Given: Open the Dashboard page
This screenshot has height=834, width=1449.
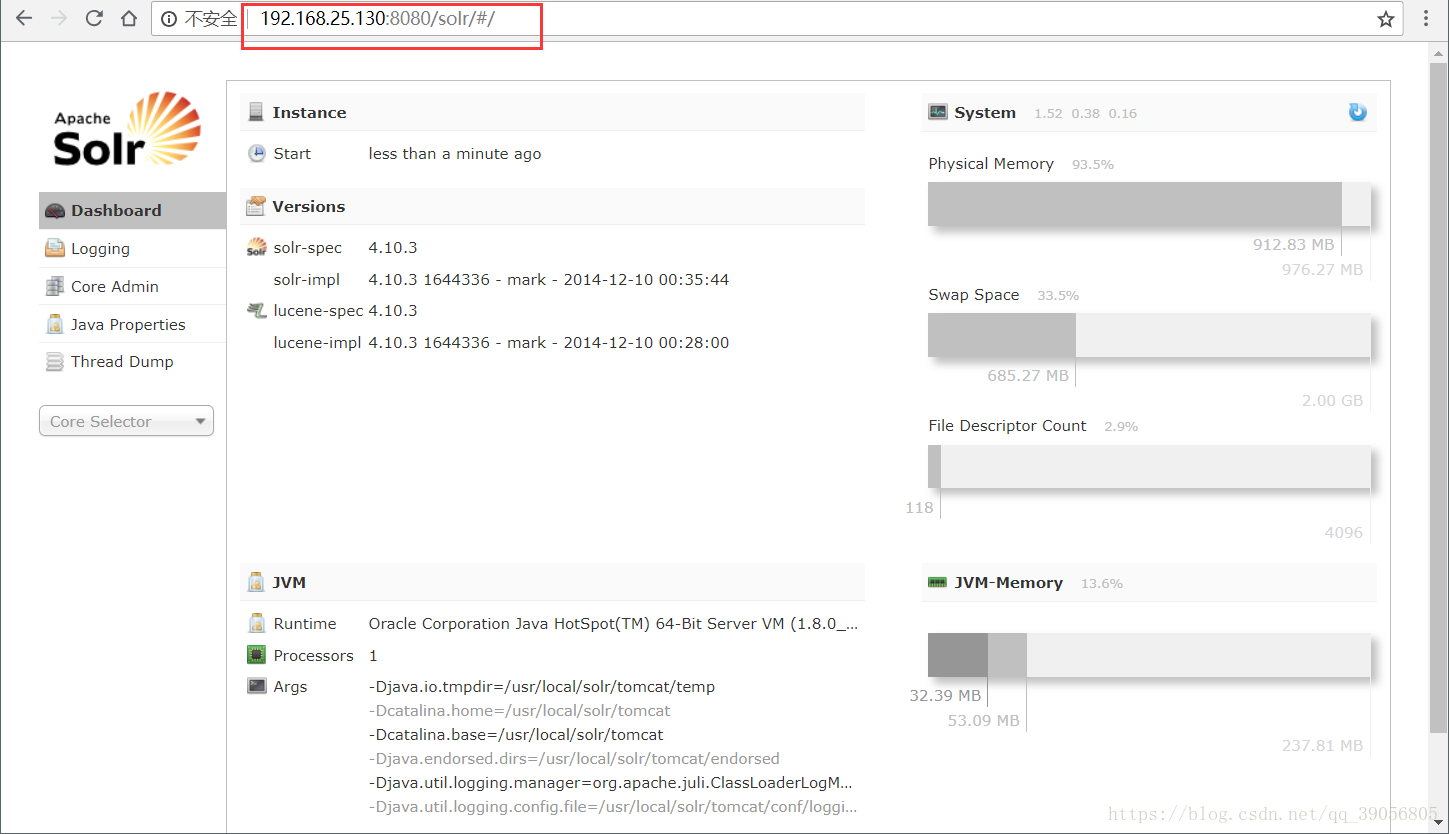Looking at the screenshot, I should click(x=132, y=210).
